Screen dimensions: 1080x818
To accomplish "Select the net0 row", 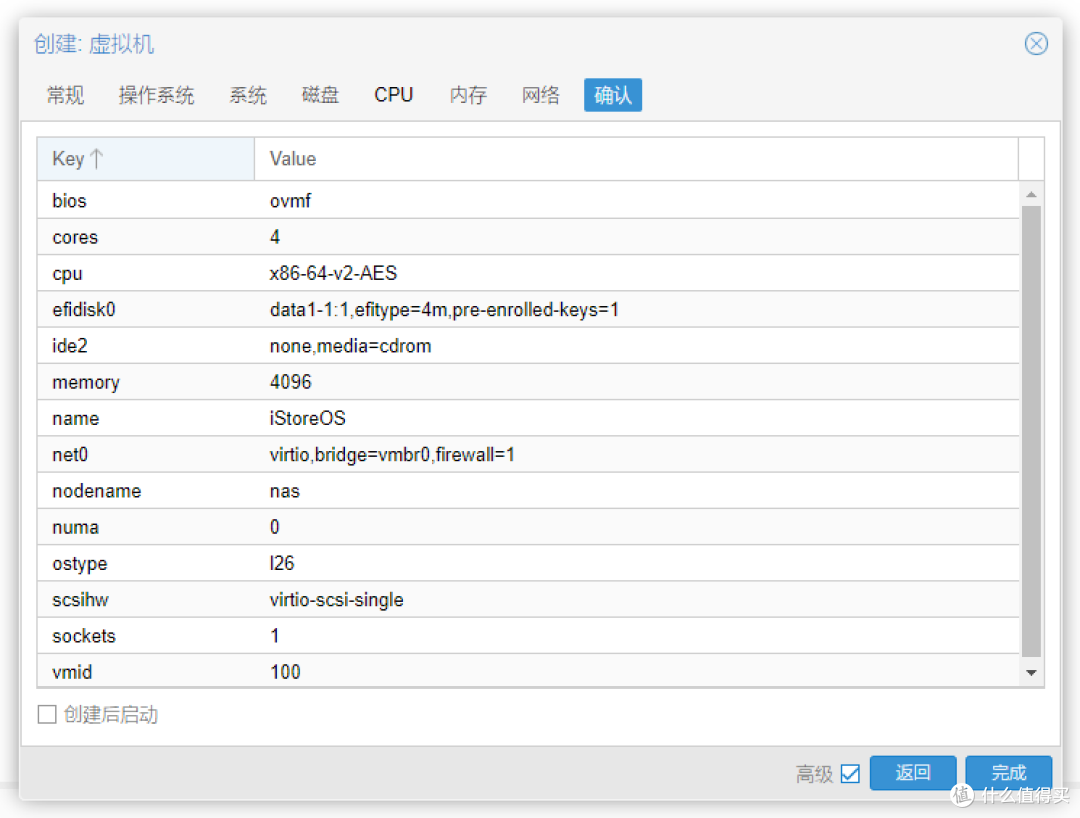I will tap(400, 454).
